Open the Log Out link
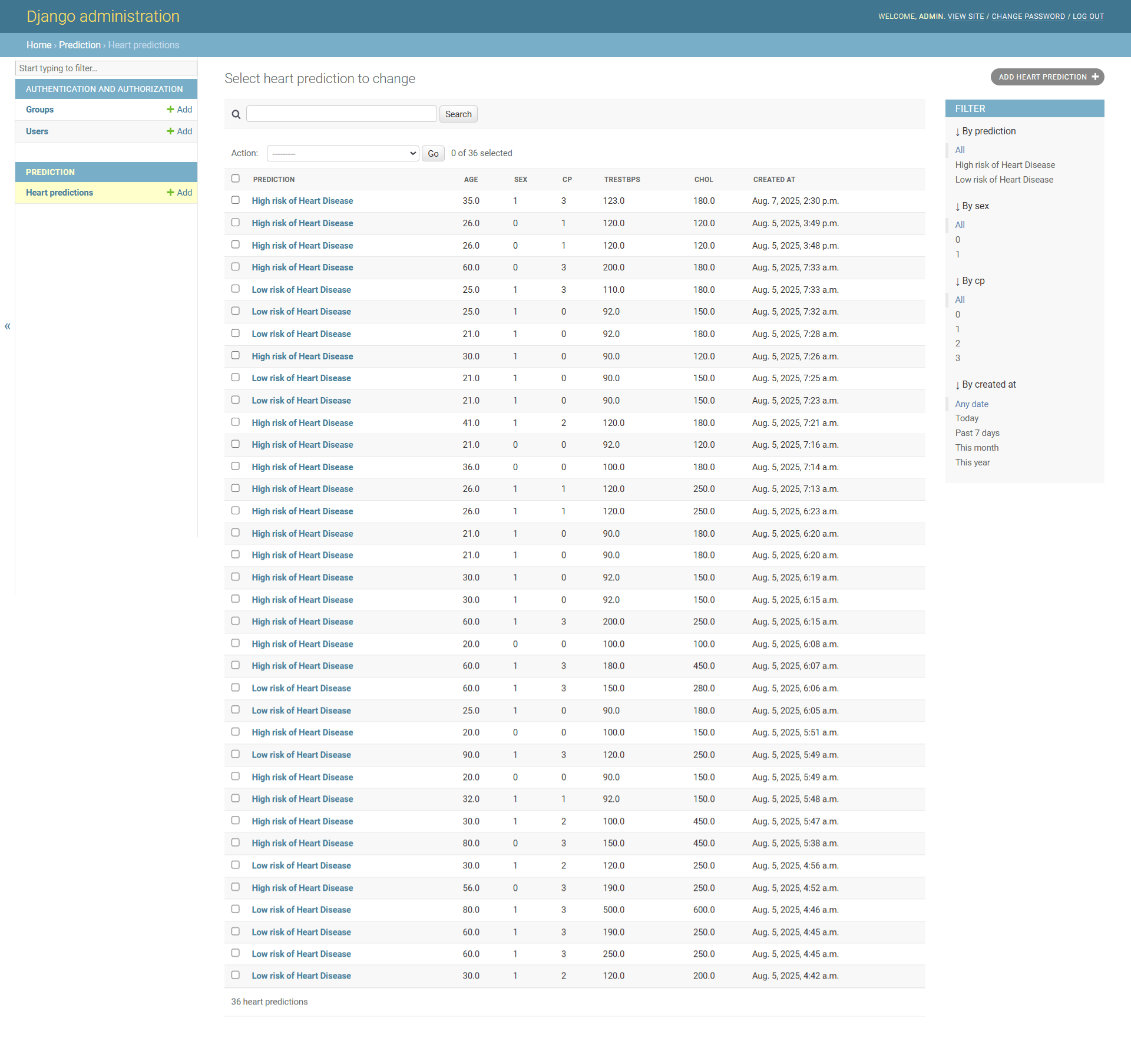Image resolution: width=1131 pixels, height=1064 pixels. tap(1088, 16)
